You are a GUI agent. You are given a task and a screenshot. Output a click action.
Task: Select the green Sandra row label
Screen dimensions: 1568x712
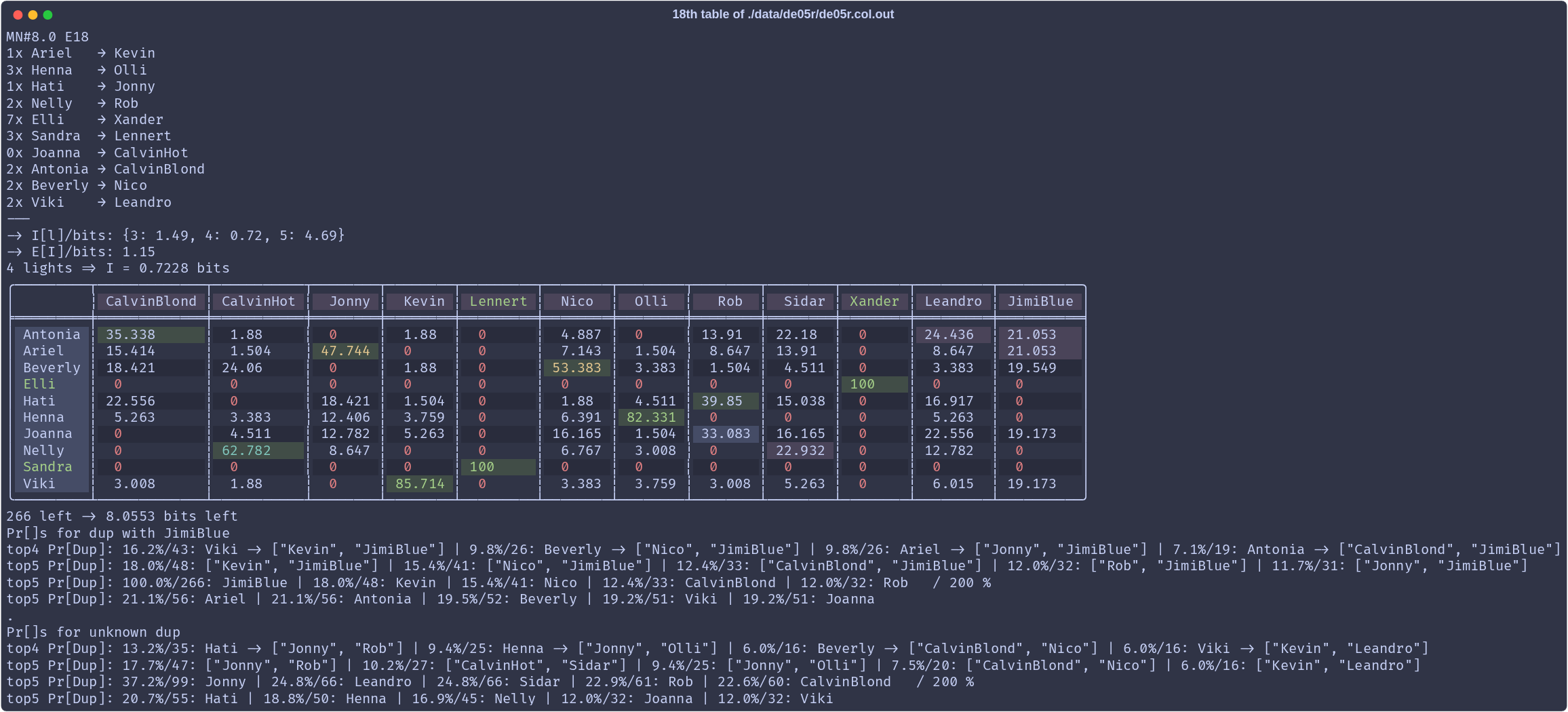pyautogui.click(x=47, y=467)
